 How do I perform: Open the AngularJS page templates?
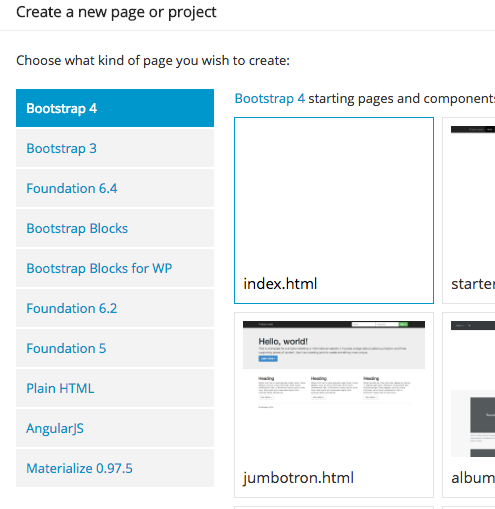click(115, 428)
